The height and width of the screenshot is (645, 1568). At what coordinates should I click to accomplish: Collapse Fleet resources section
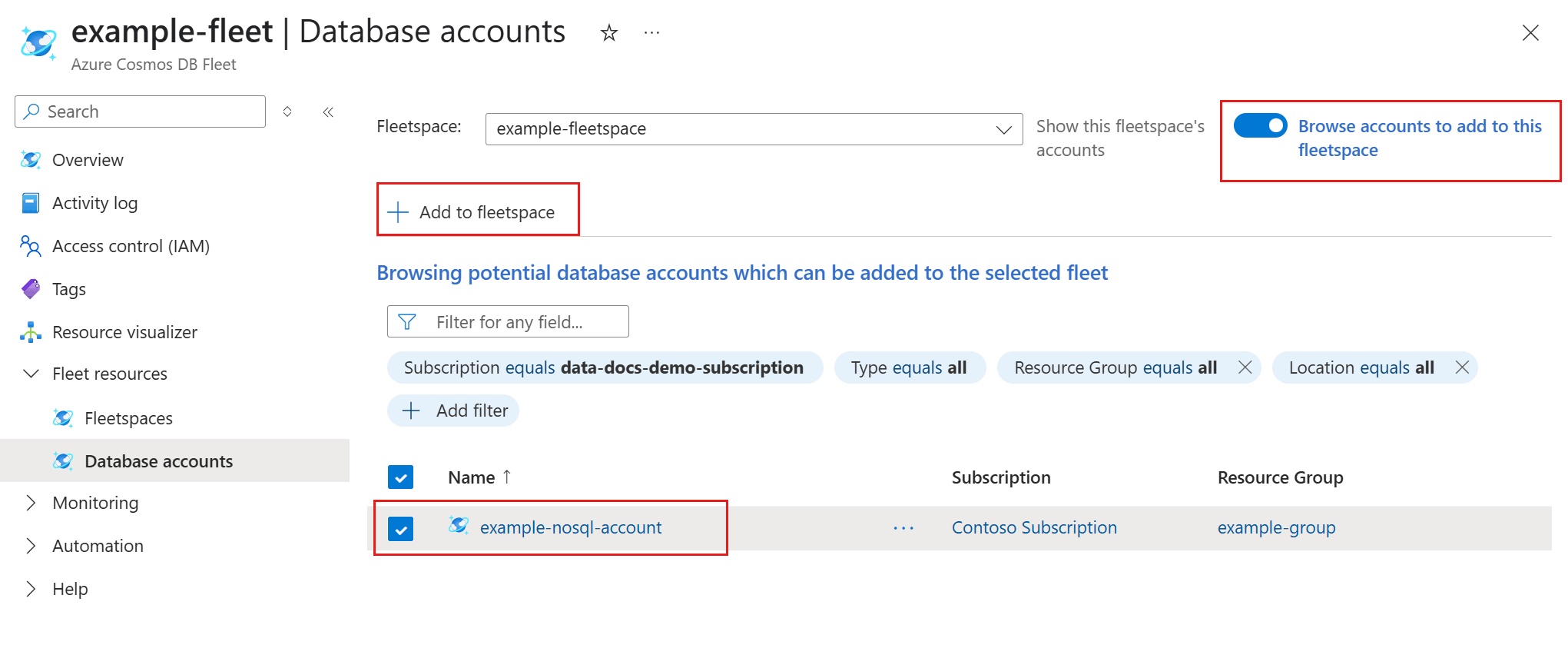click(31, 374)
